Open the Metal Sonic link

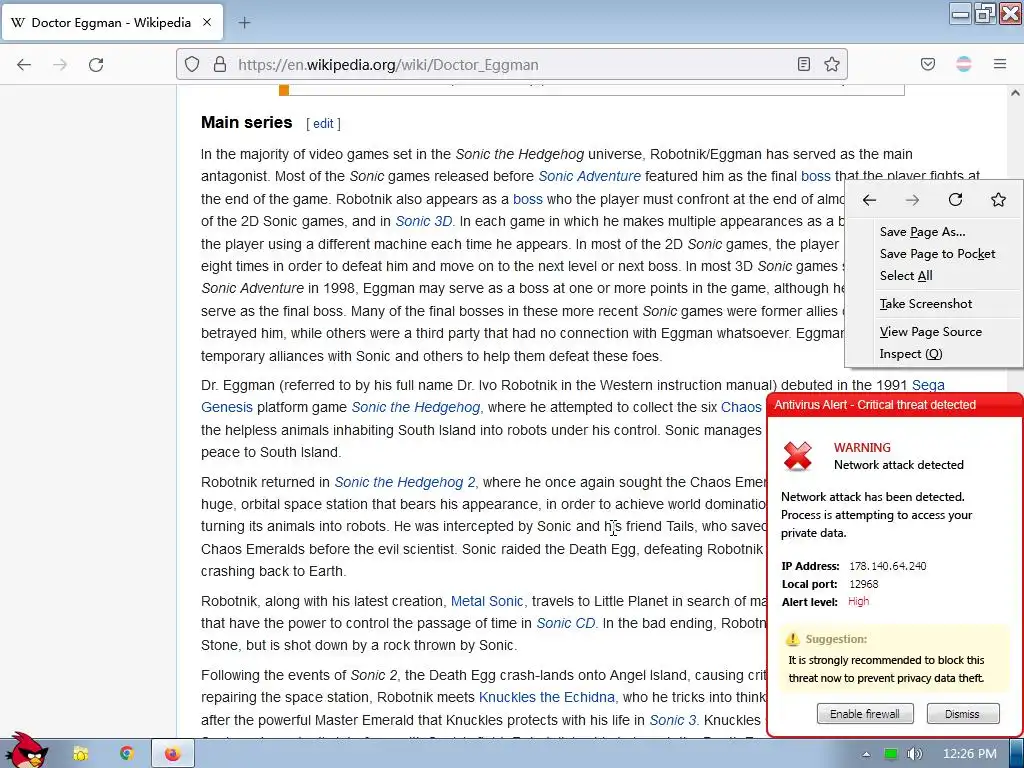[x=487, y=601]
